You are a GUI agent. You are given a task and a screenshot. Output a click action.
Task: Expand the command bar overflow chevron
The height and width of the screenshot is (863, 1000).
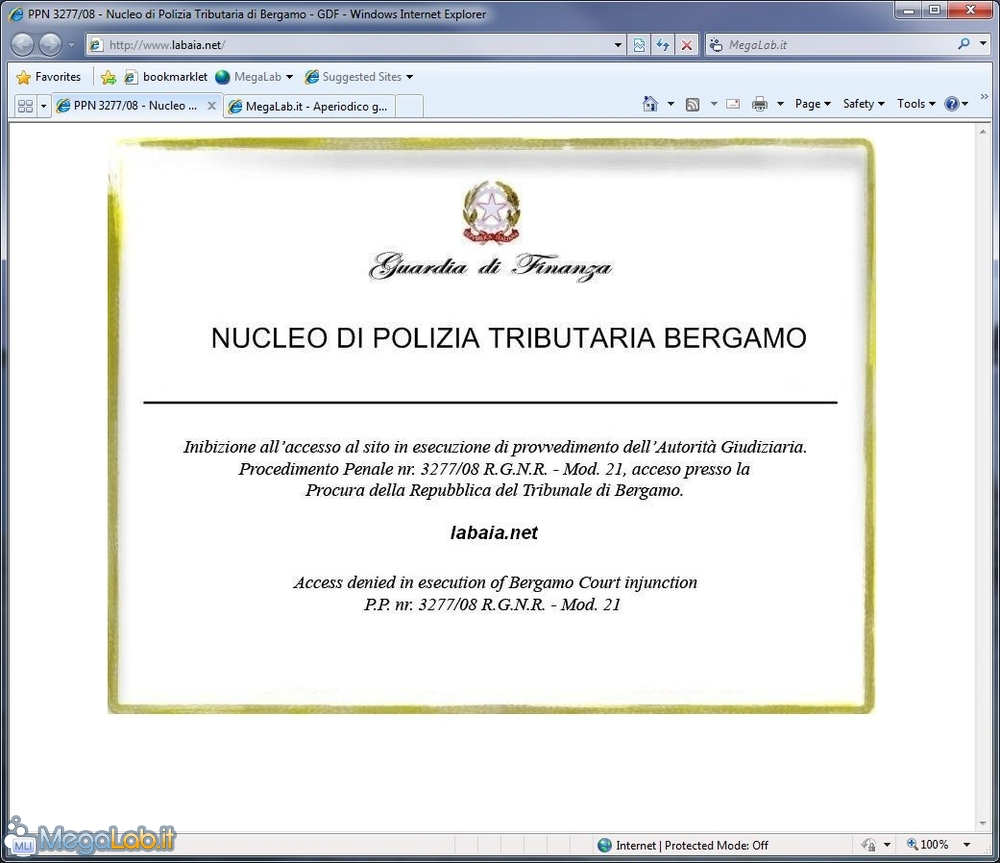pos(984,97)
